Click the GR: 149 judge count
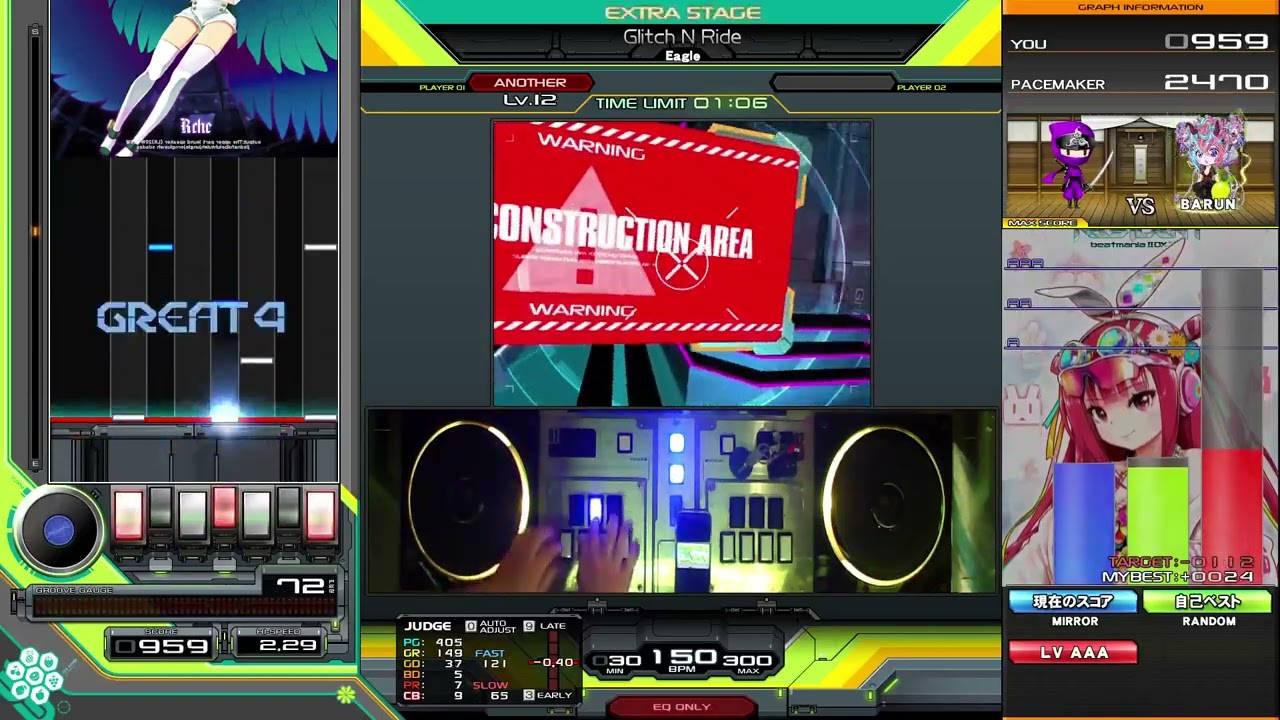This screenshot has height=720, width=1280. point(433,653)
